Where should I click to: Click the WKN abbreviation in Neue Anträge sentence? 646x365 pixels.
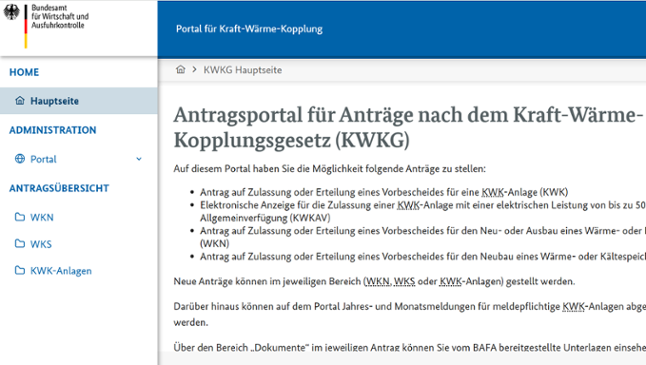click(x=378, y=281)
